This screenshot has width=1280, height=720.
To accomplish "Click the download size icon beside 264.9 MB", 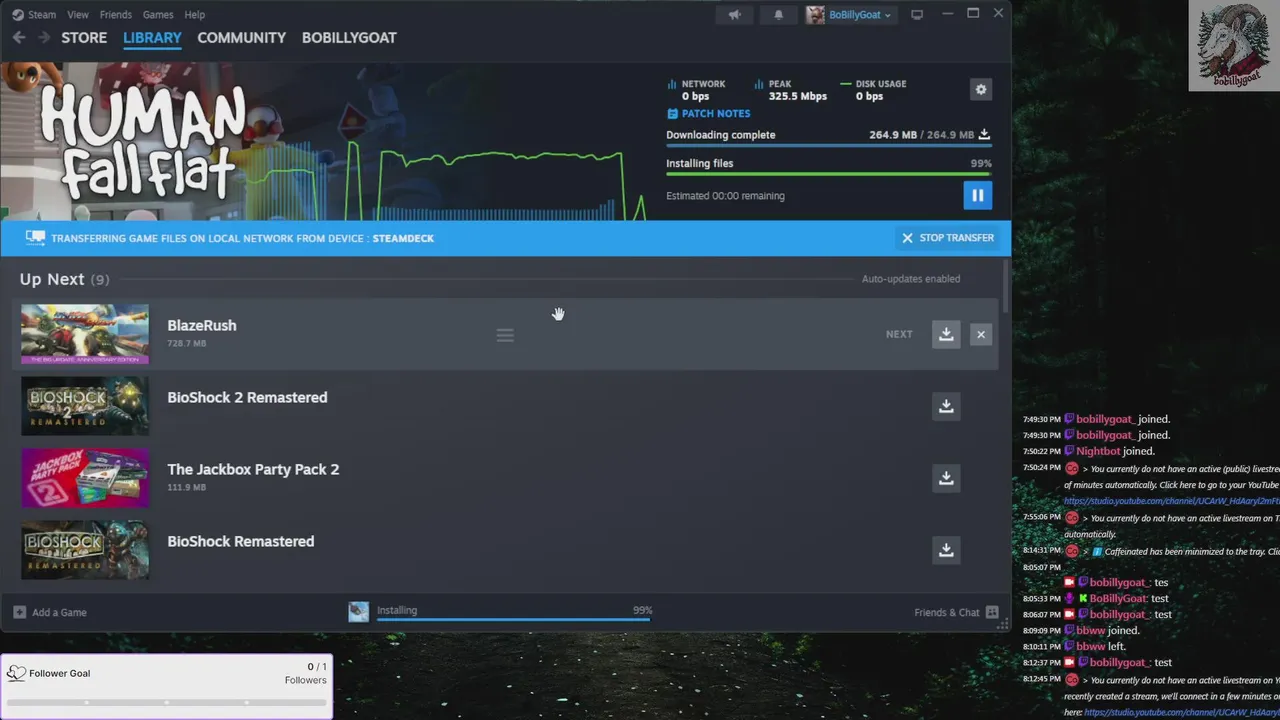I will tap(984, 134).
